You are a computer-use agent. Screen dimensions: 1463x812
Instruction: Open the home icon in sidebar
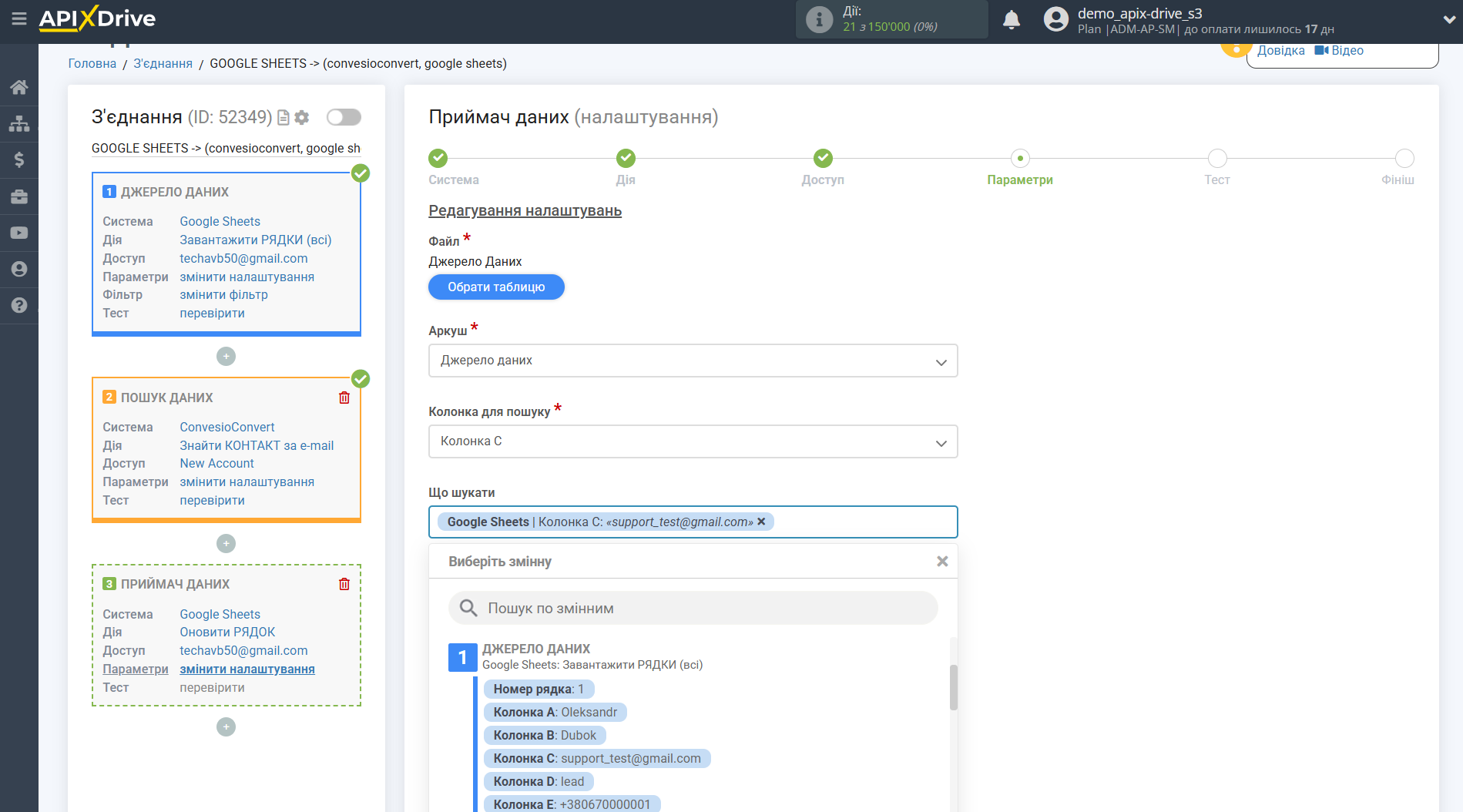pos(19,87)
